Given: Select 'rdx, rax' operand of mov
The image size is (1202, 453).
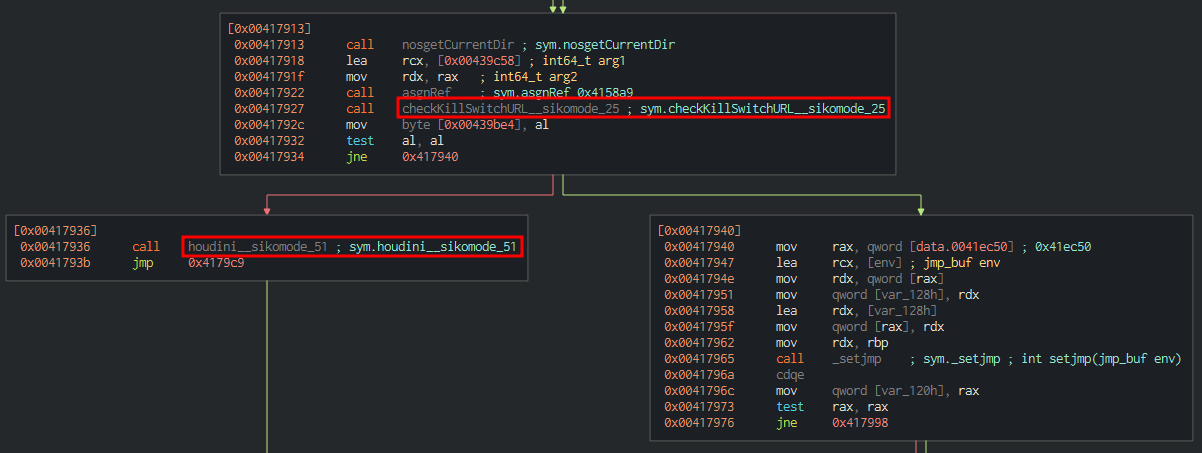Looking at the screenshot, I should pyautogui.click(x=432, y=77).
